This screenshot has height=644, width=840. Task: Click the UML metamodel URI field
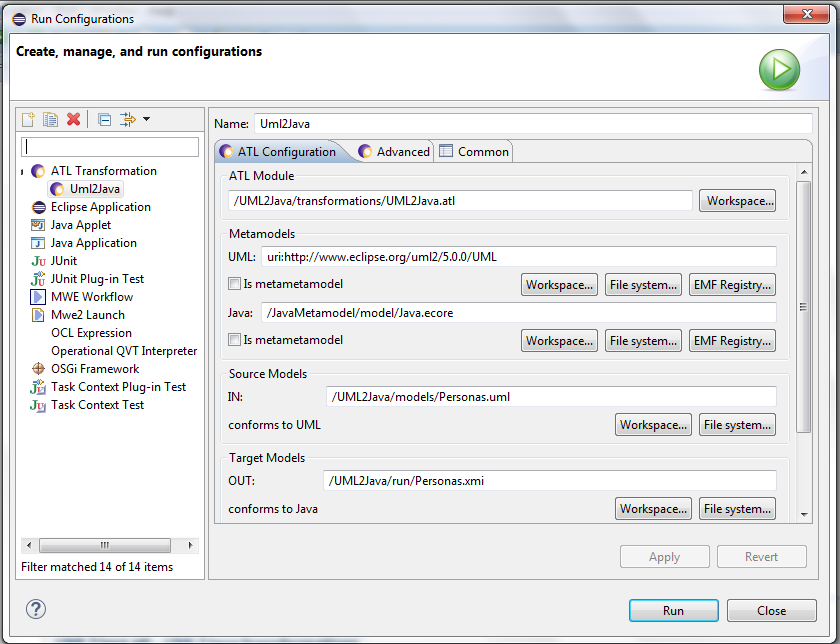click(x=519, y=257)
